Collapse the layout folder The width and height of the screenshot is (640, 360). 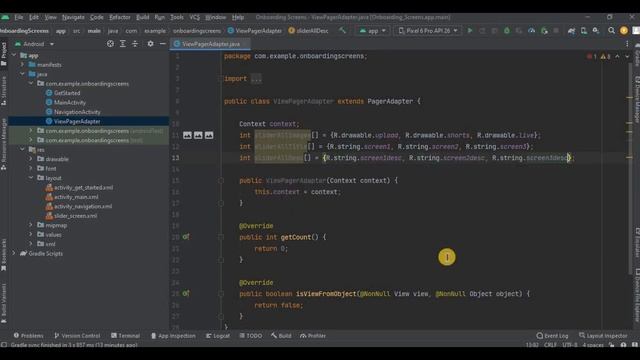click(31, 178)
